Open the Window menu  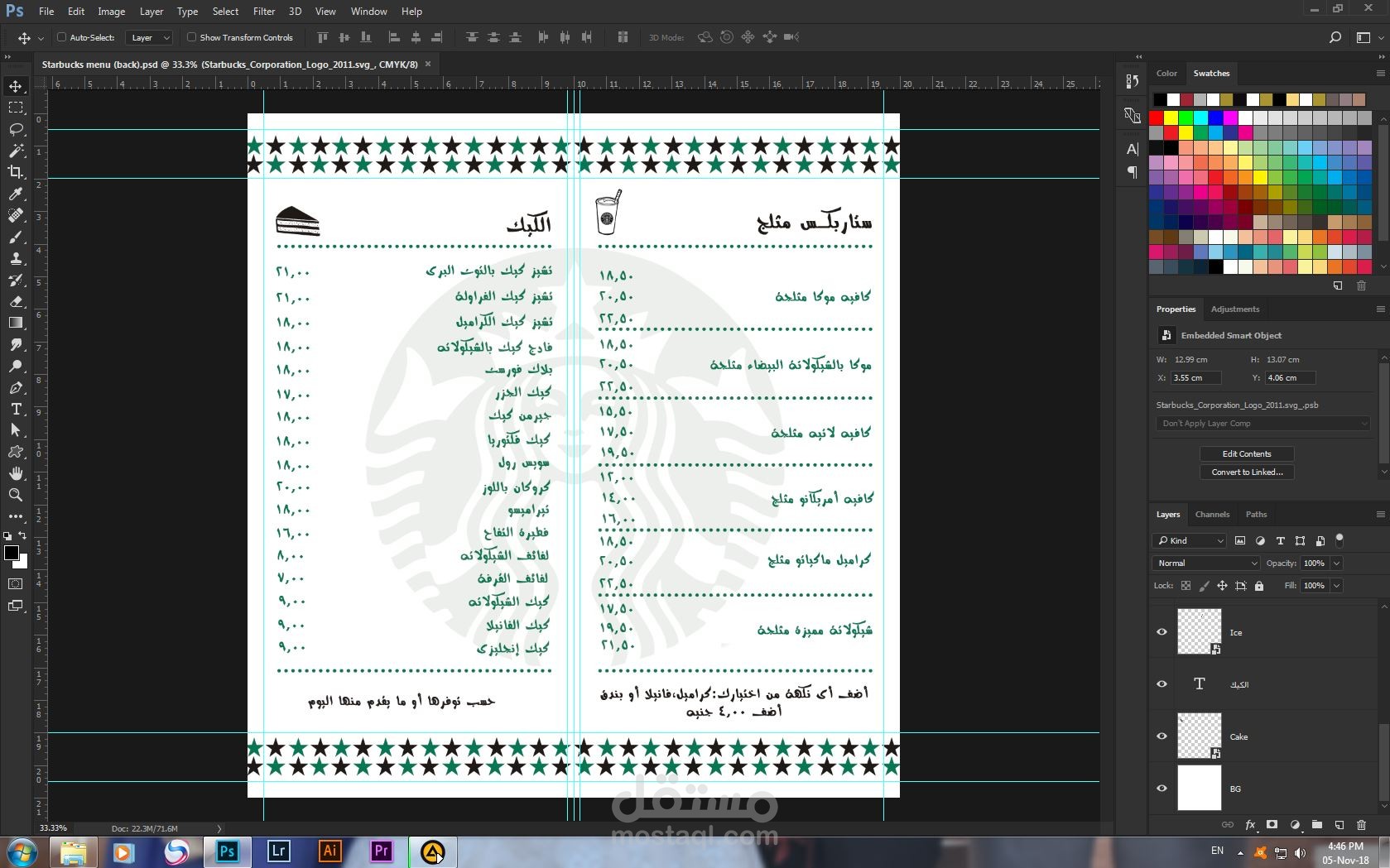click(x=368, y=12)
